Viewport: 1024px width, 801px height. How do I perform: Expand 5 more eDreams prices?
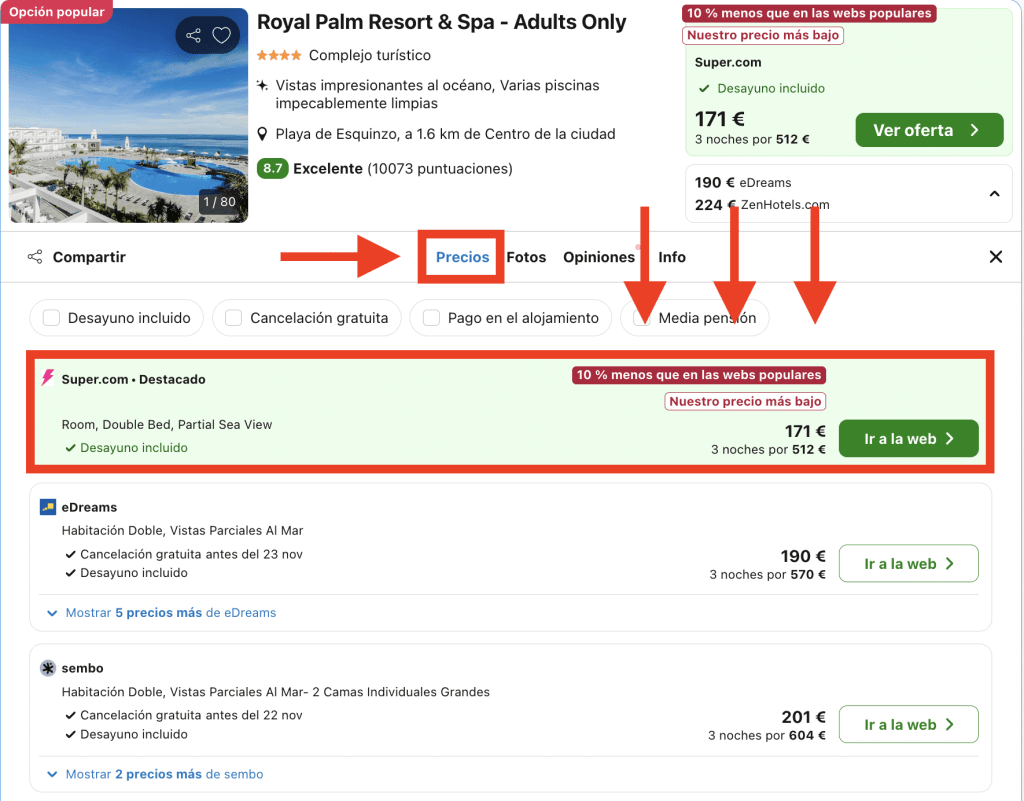tap(170, 612)
